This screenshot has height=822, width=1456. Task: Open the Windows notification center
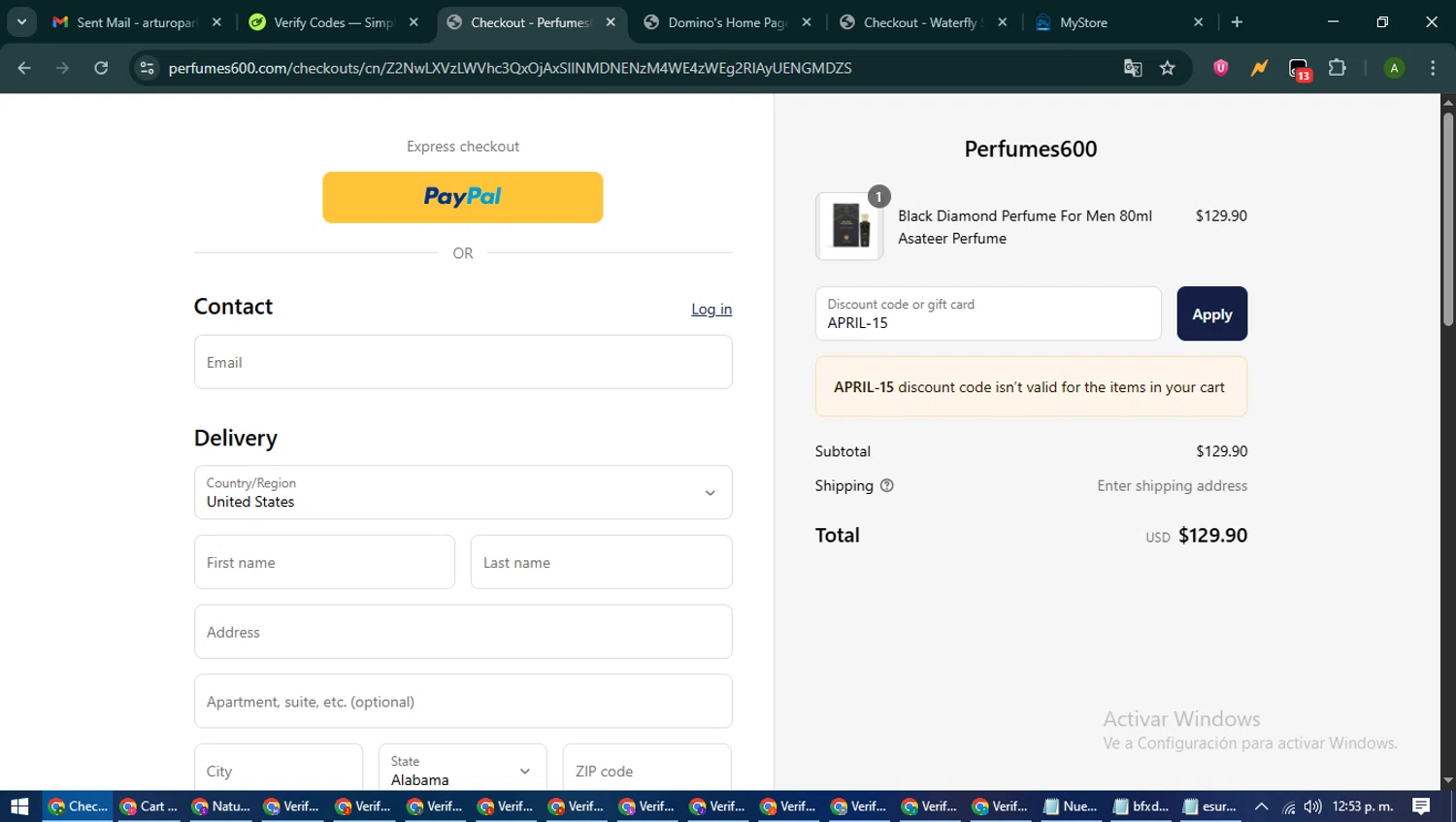[x=1421, y=806]
